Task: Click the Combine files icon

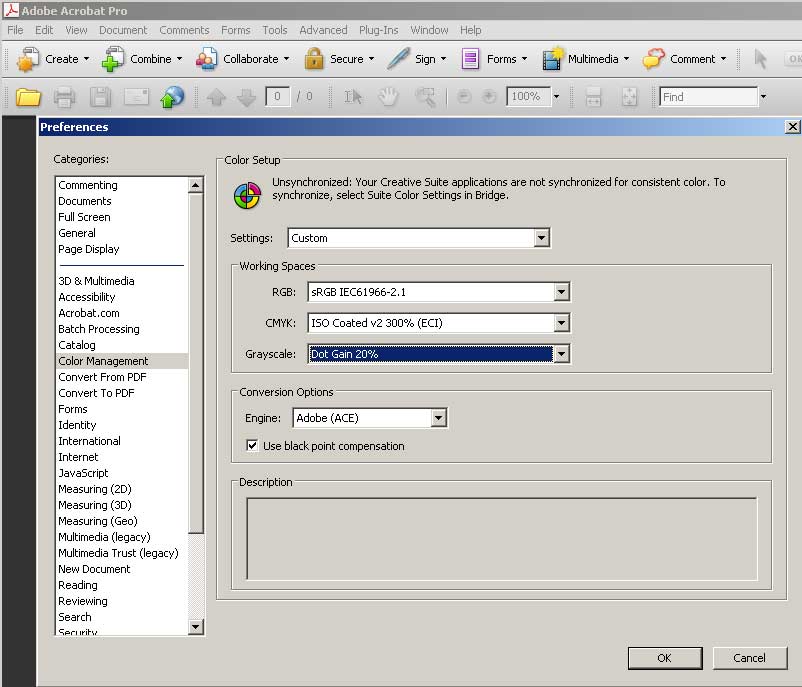Action: click(113, 59)
